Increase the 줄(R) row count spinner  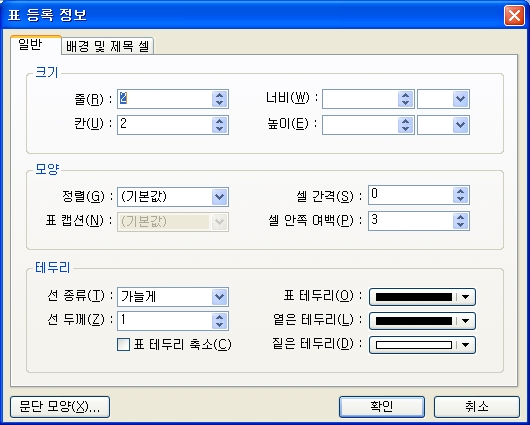click(220, 95)
